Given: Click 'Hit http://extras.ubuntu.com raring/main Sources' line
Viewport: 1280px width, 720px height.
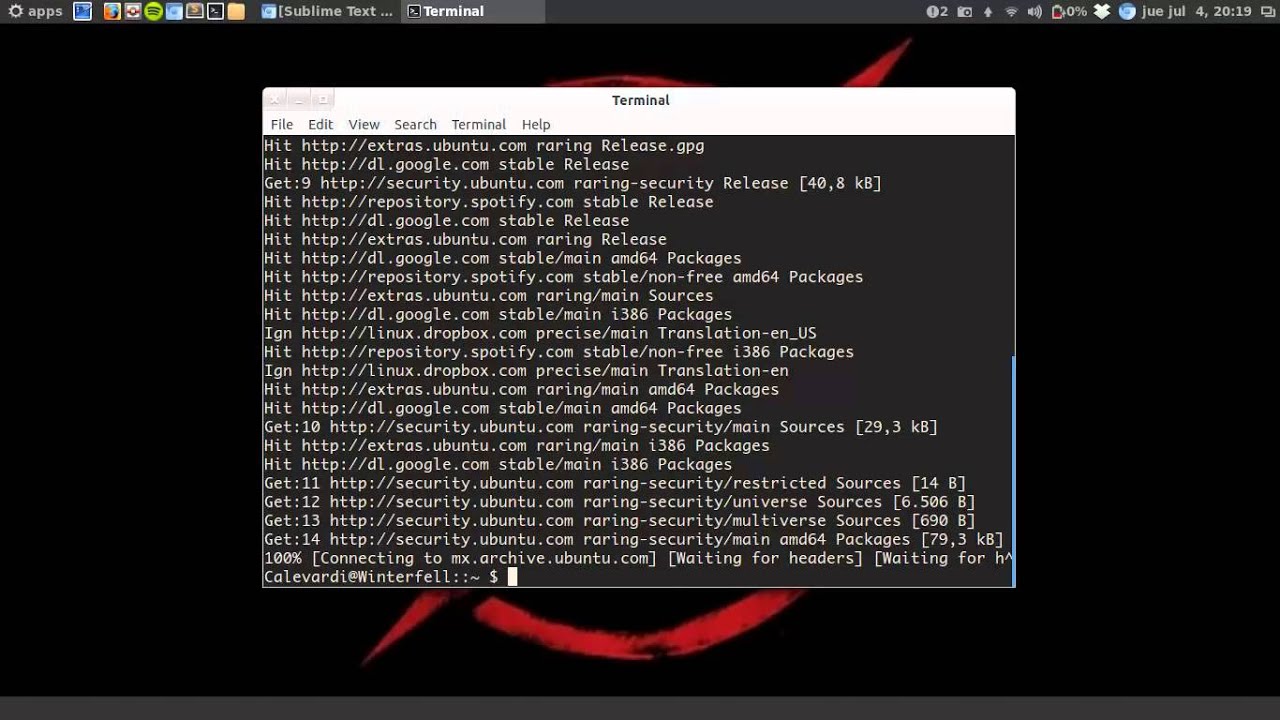Looking at the screenshot, I should click(489, 295).
